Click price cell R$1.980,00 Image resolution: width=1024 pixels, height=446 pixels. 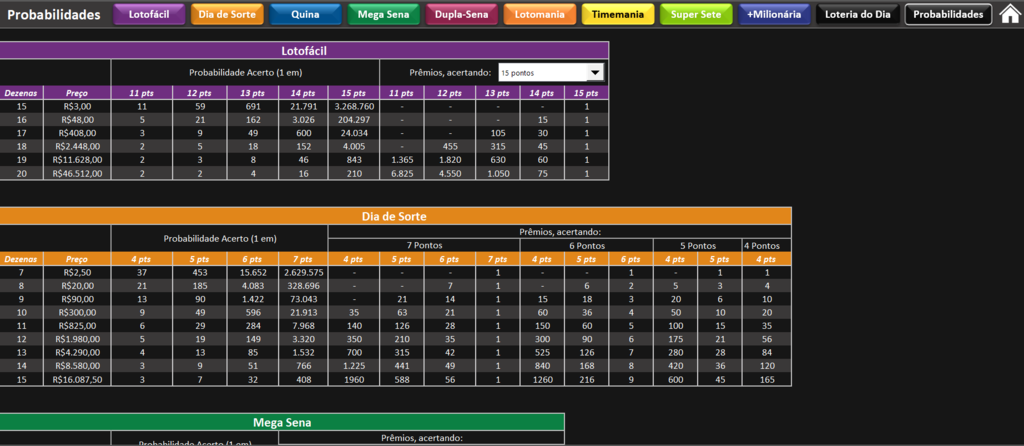coord(77,339)
